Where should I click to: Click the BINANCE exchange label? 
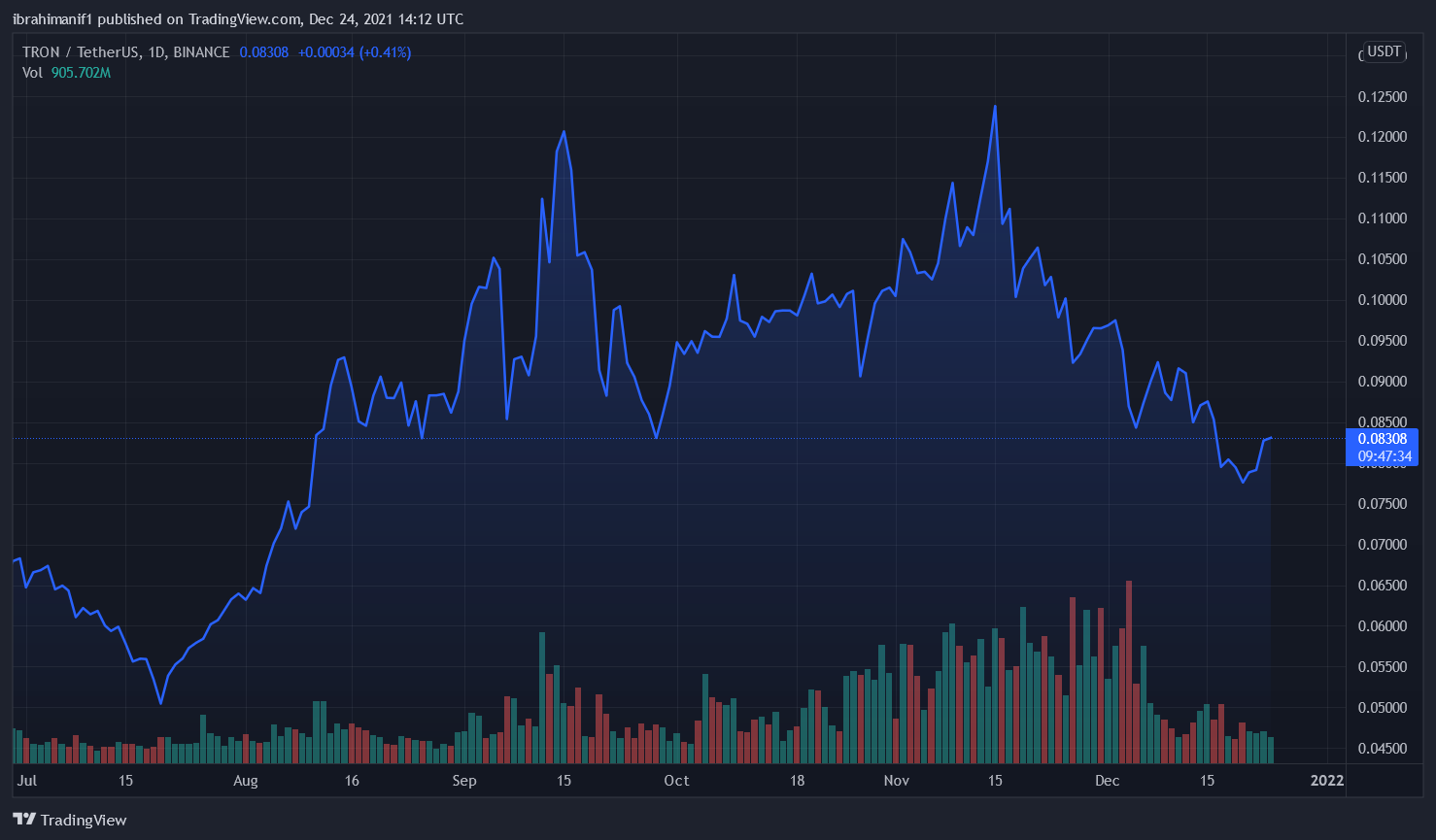(x=201, y=52)
